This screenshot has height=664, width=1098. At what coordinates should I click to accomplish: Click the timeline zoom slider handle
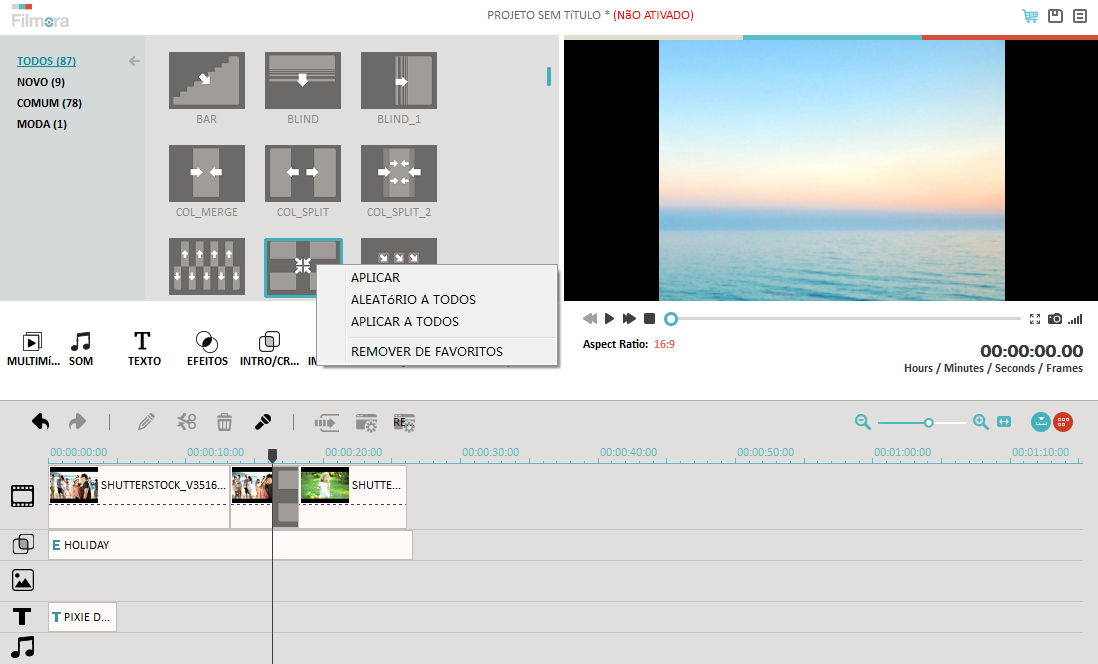(929, 423)
